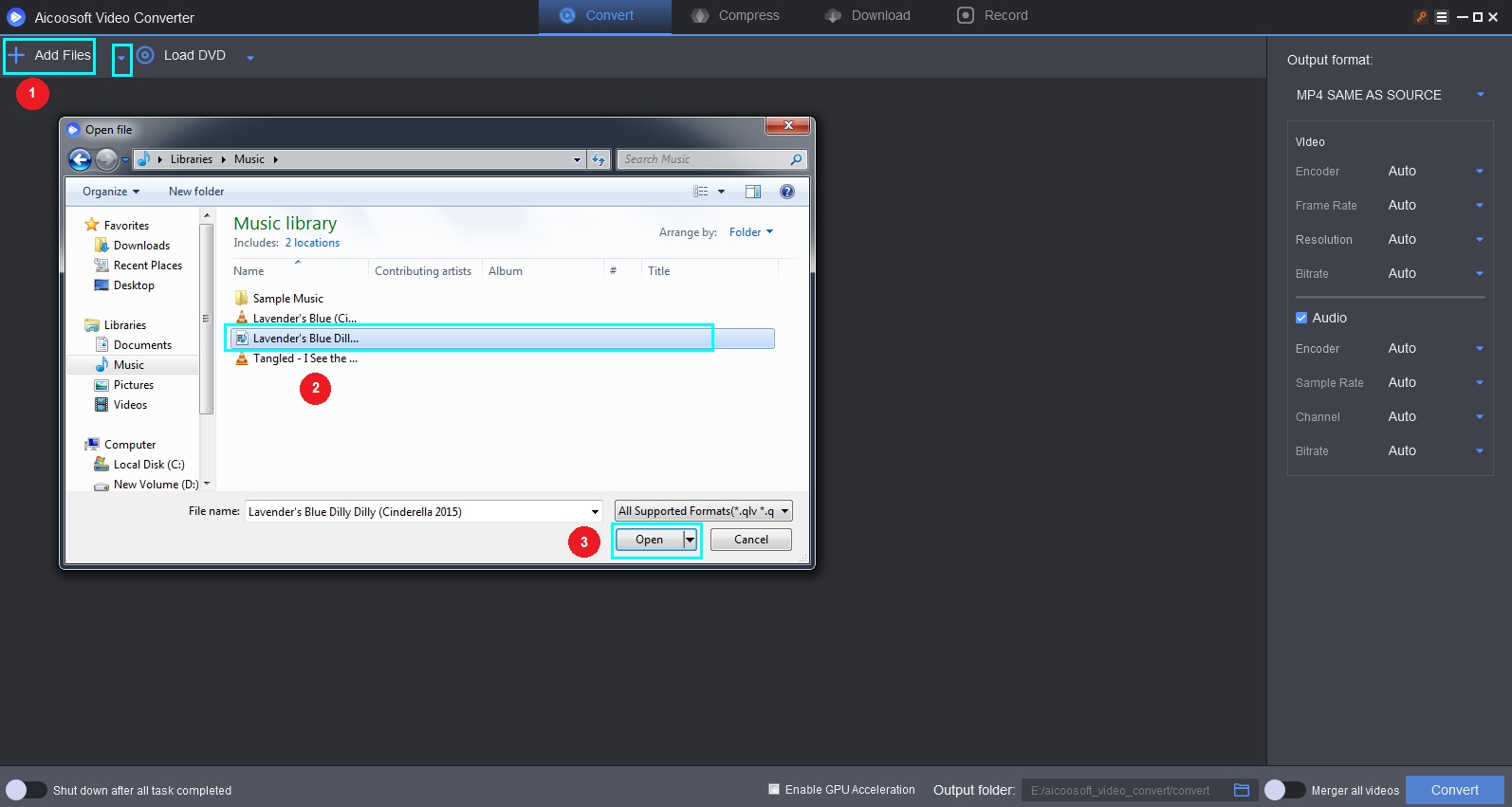Open the Sample Rate dropdown
The image size is (1512, 807).
click(1436, 383)
